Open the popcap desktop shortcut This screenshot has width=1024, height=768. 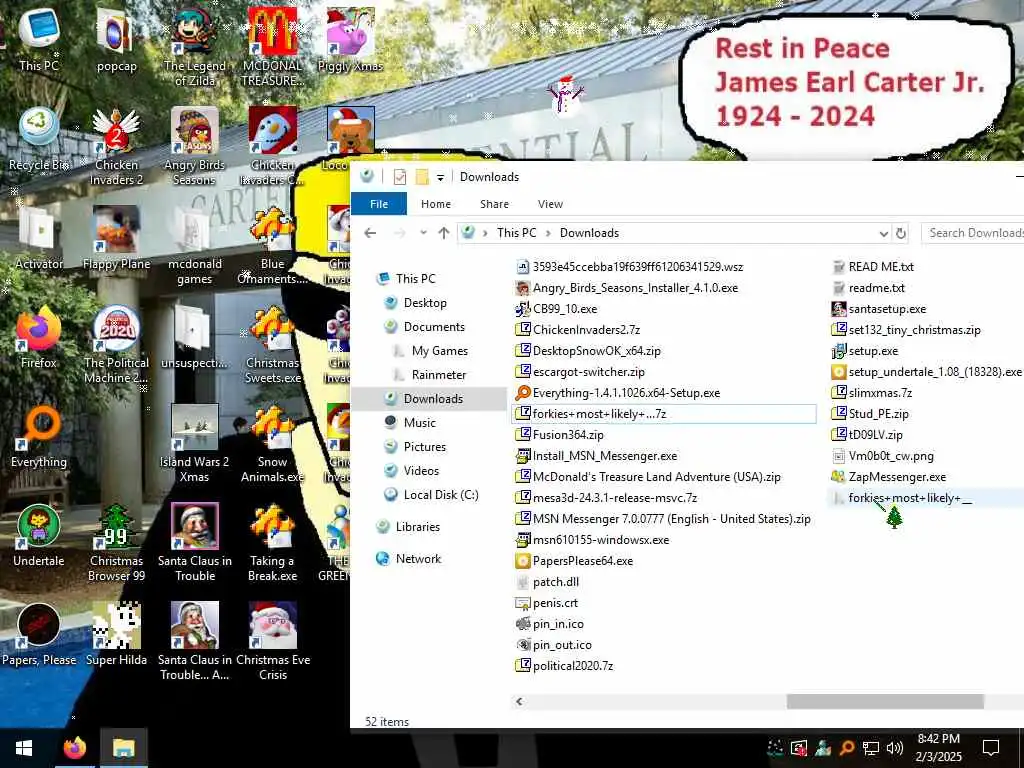point(116,39)
